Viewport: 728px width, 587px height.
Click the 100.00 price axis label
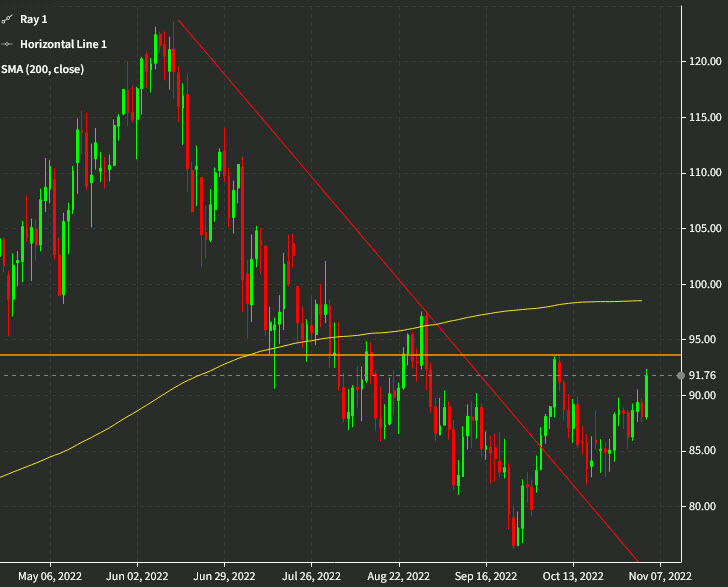(x=705, y=284)
